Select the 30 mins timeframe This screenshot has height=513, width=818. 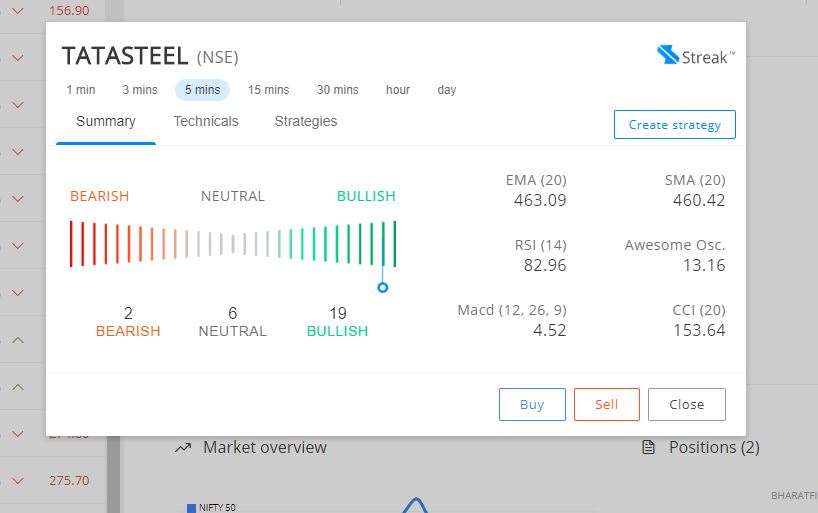click(x=338, y=90)
